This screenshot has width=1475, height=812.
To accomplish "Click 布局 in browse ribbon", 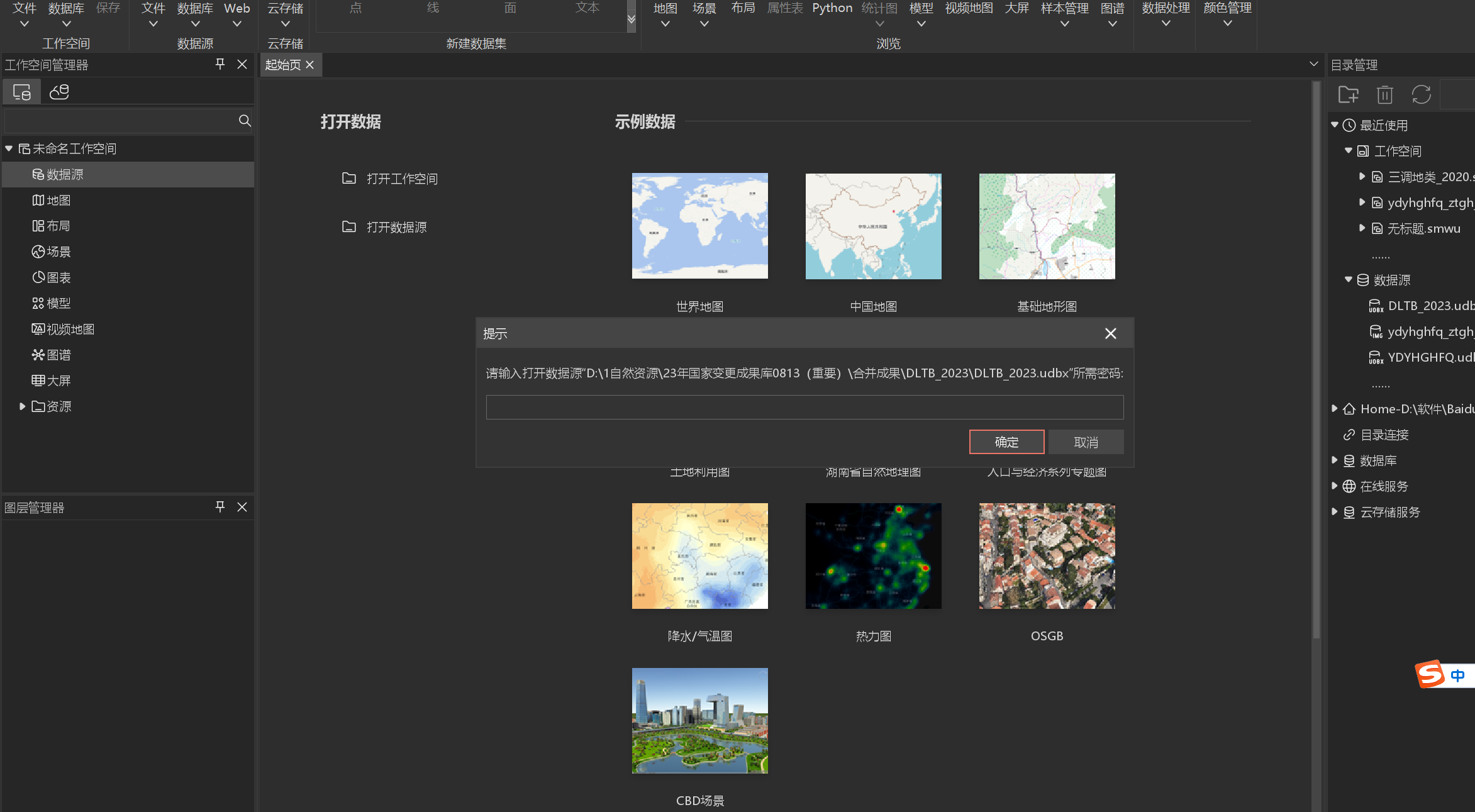I will point(743,8).
